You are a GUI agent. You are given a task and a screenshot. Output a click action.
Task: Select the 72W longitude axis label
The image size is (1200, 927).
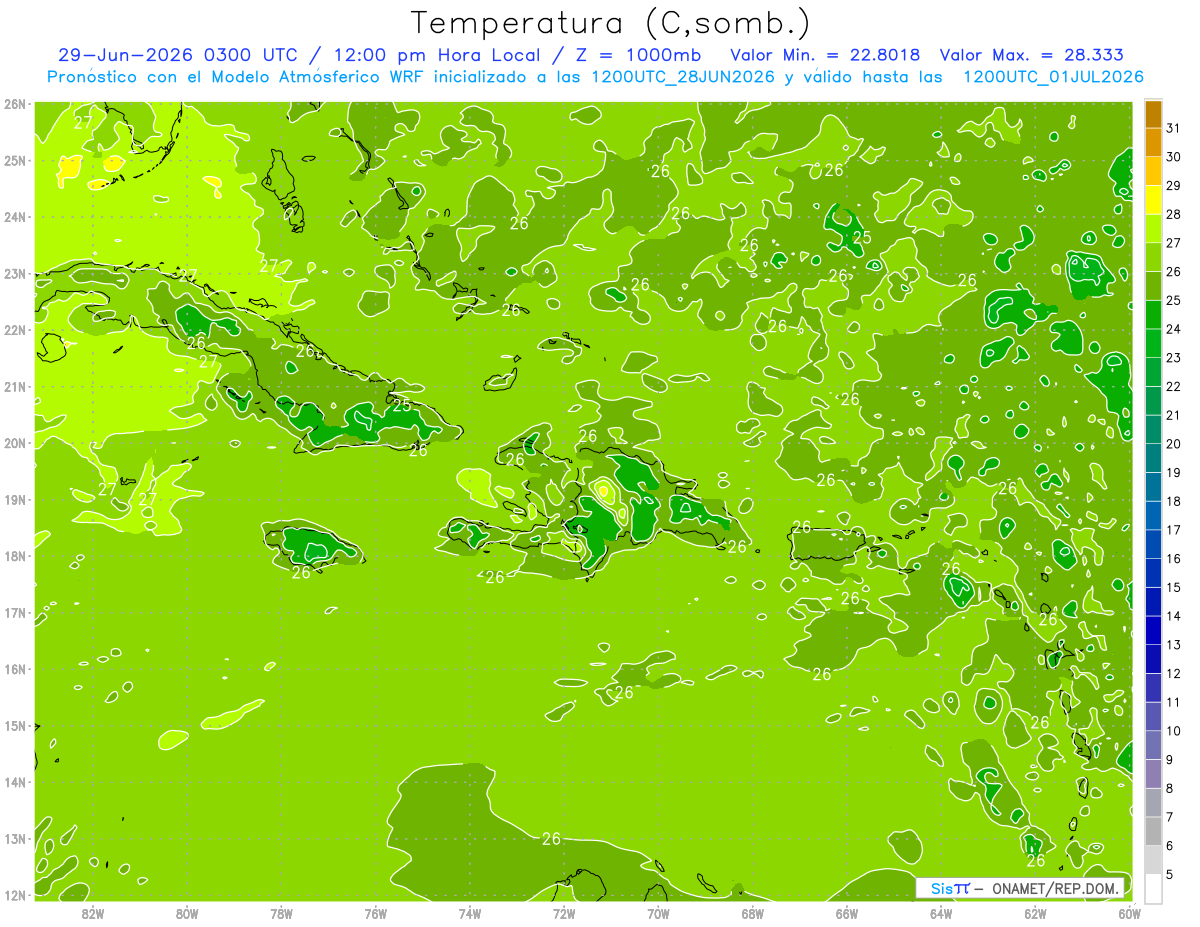click(564, 913)
